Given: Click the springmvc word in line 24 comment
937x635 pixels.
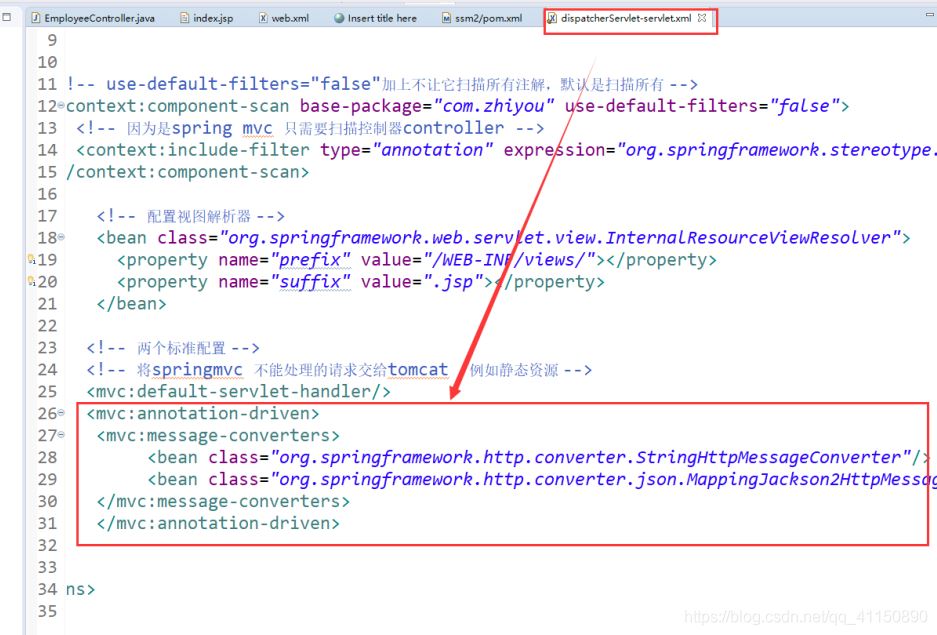Looking at the screenshot, I should (x=197, y=370).
